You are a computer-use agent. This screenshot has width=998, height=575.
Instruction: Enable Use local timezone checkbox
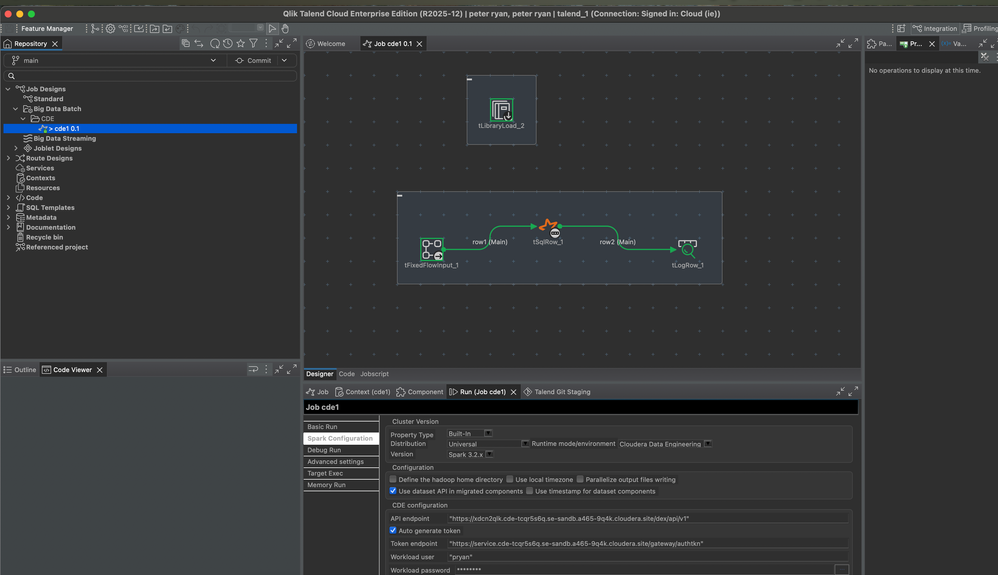click(509, 479)
